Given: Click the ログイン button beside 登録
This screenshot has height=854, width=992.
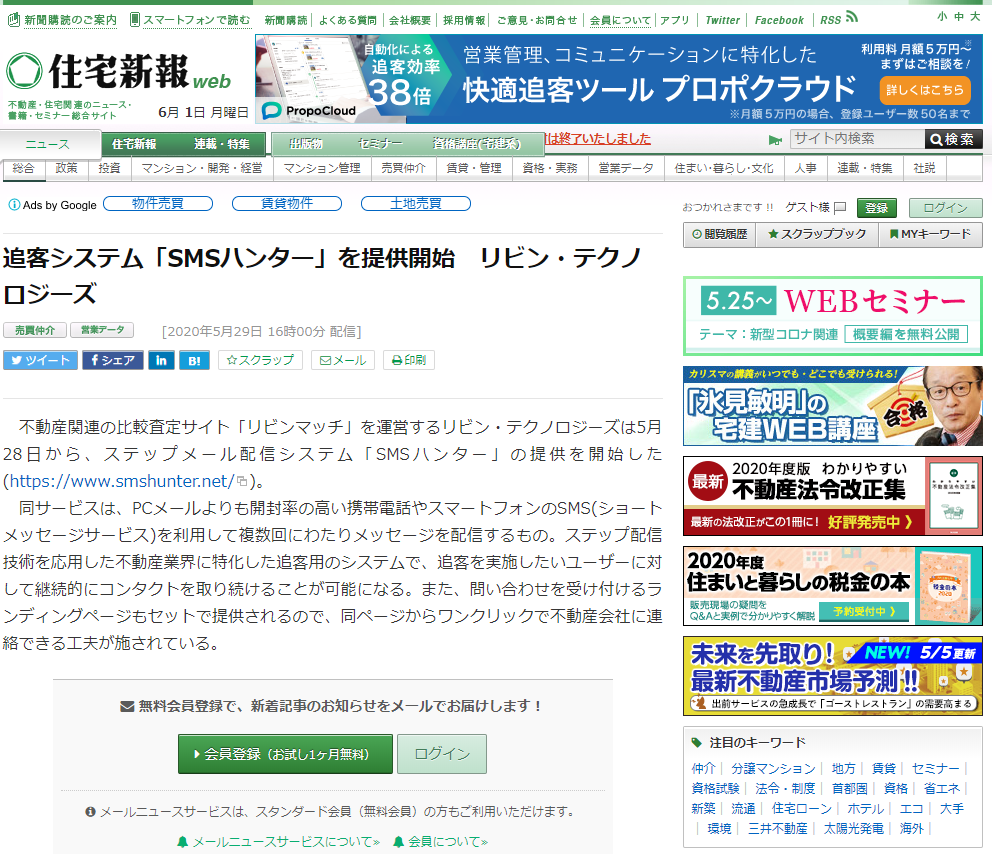Looking at the screenshot, I should coord(945,207).
